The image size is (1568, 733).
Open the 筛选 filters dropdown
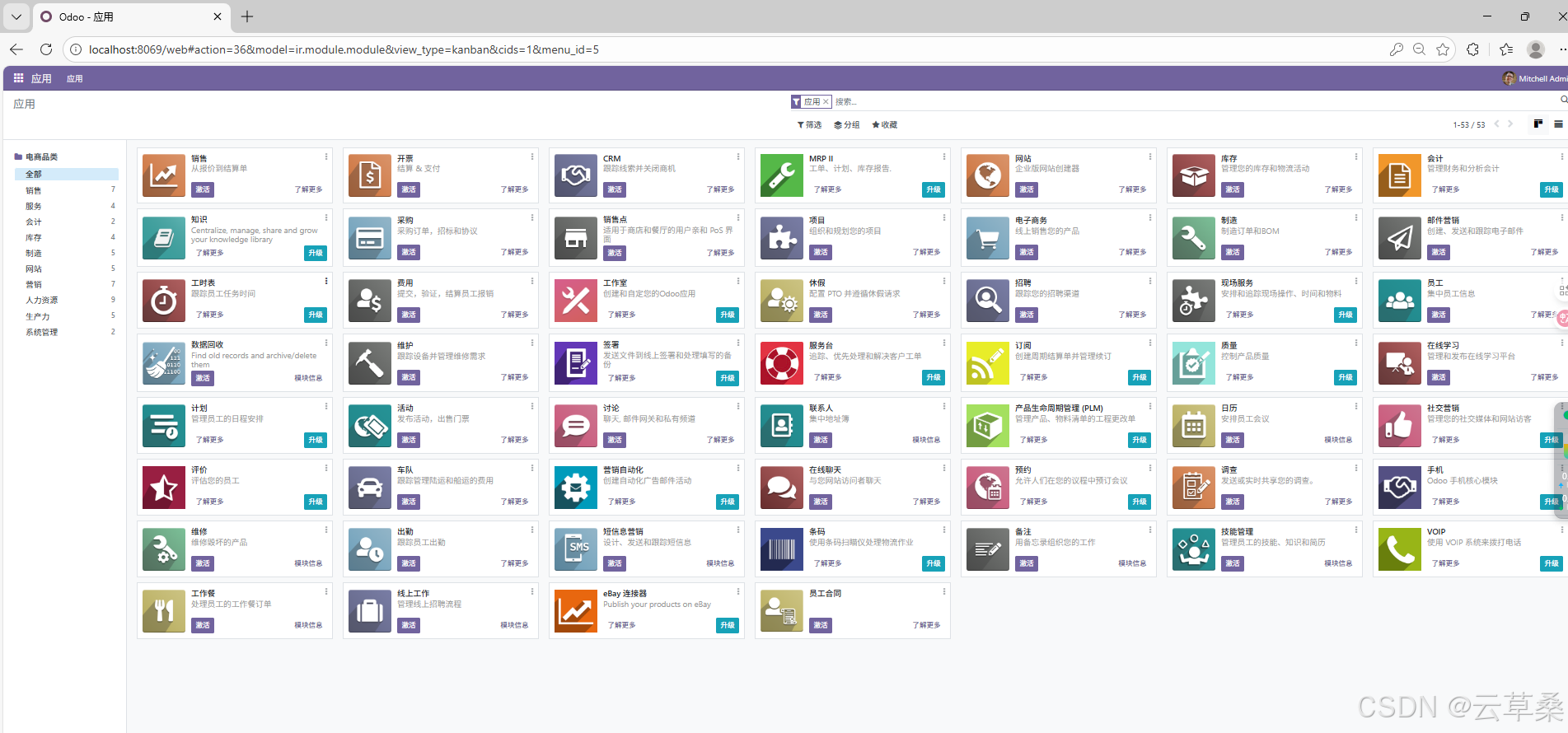(x=809, y=125)
